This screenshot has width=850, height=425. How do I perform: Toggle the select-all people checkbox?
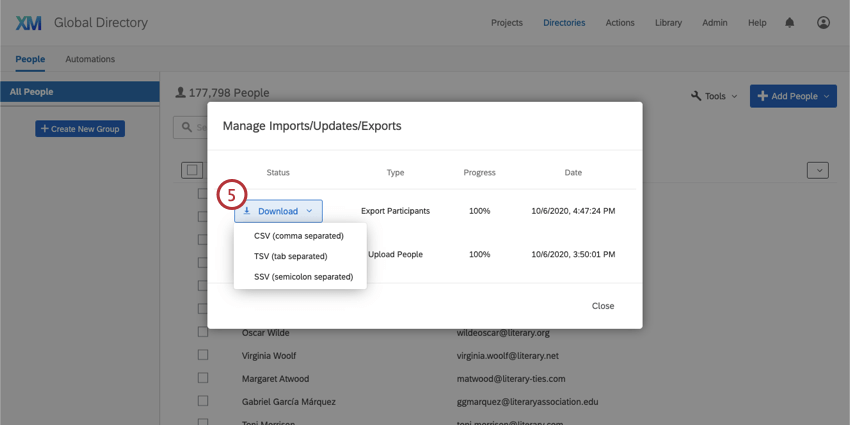click(x=190, y=170)
